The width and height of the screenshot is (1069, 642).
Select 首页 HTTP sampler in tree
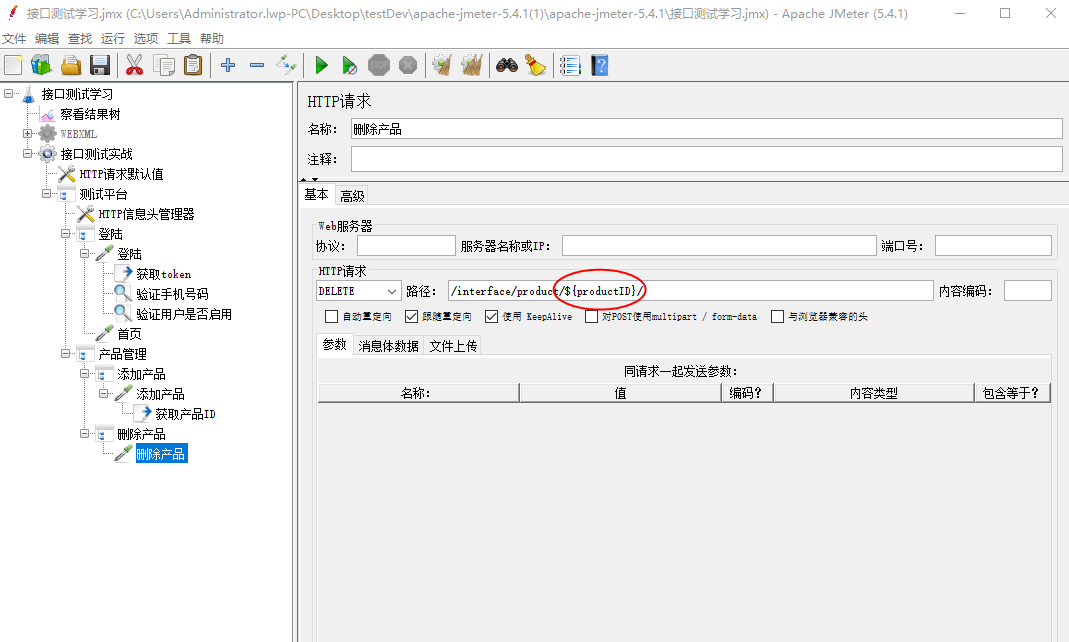click(x=130, y=334)
